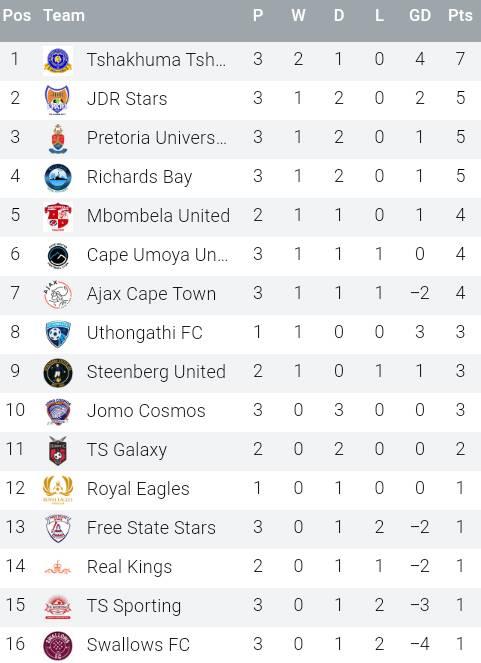
Task: Sort table by Pts column header
Action: 460,16
